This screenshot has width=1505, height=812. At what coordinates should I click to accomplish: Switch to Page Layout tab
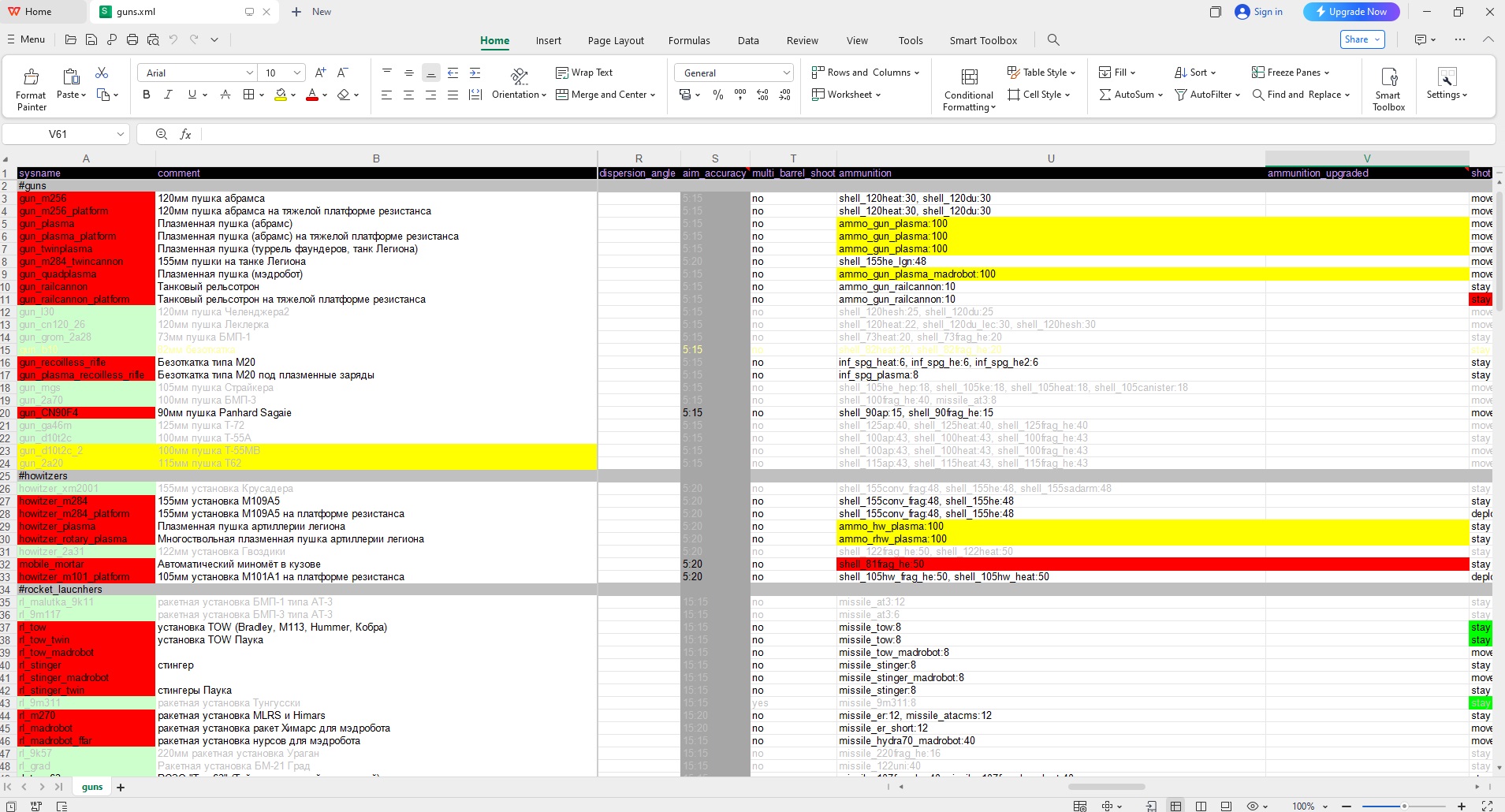tap(616, 40)
